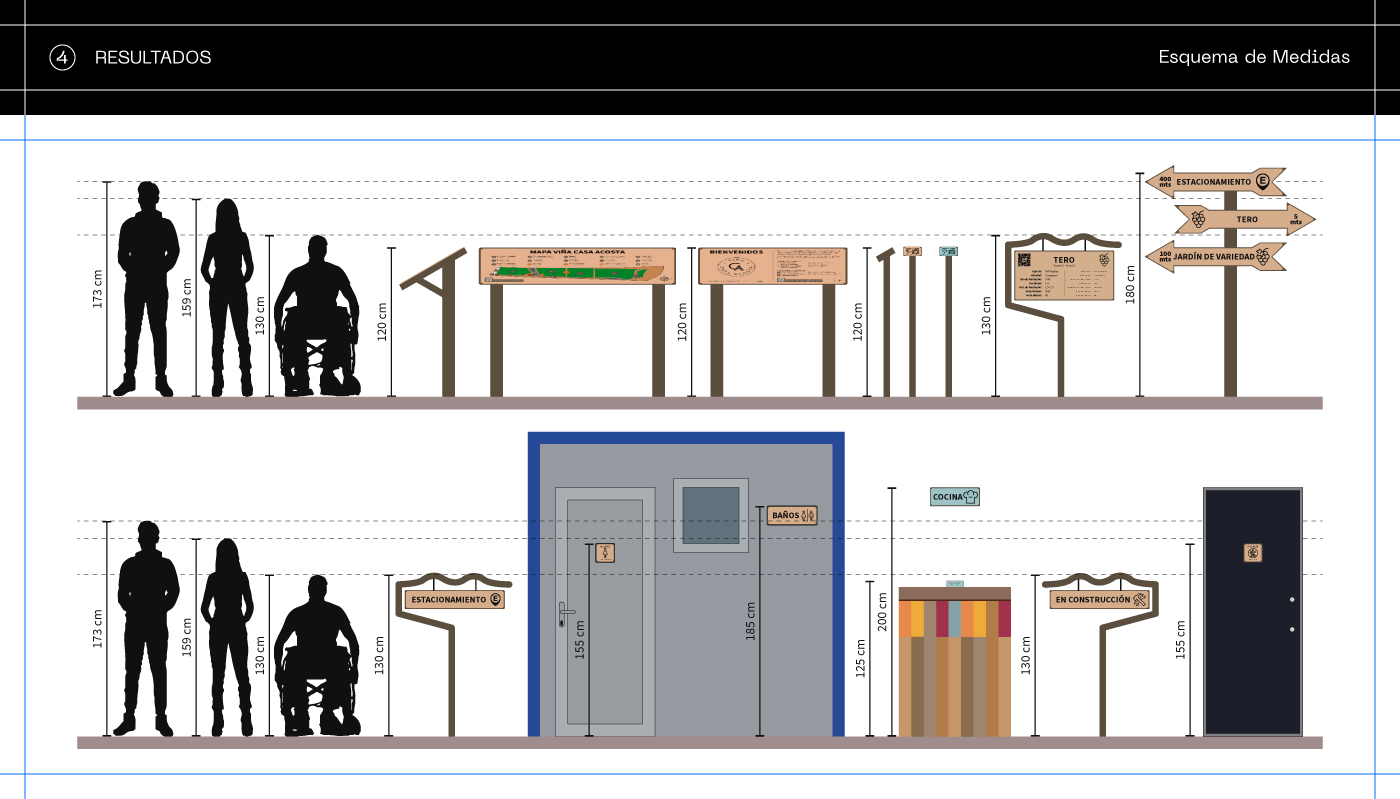1400x799 pixels.
Task: Click the top ESTACIONAMIENTO arrow sign
Action: pyautogui.click(x=1215, y=182)
